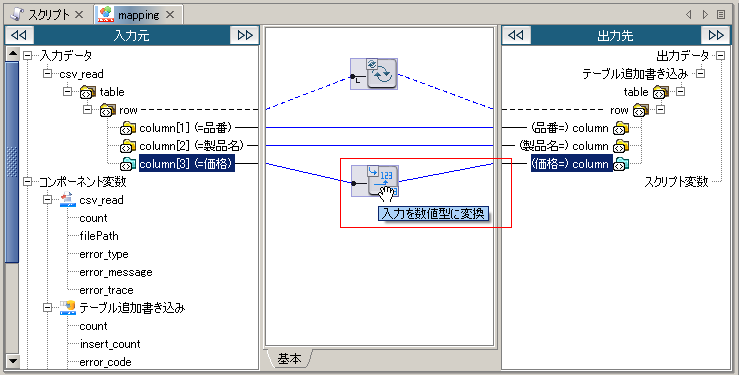
Task: Collapse the コンポーネント変数 node
Action: click(28, 181)
